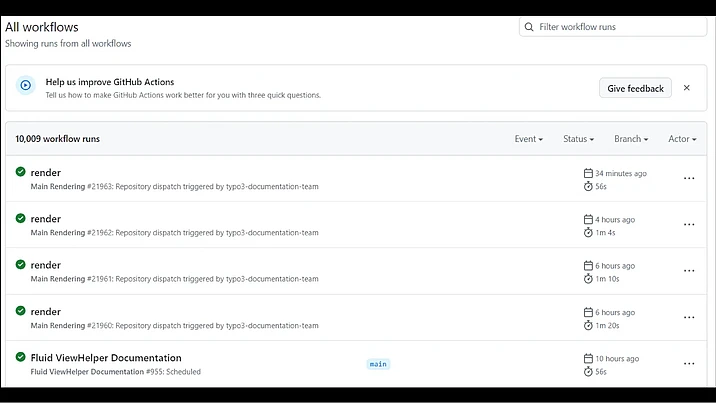Open three-dot menu for run #21963
This screenshot has width=716, height=403.
click(x=688, y=179)
